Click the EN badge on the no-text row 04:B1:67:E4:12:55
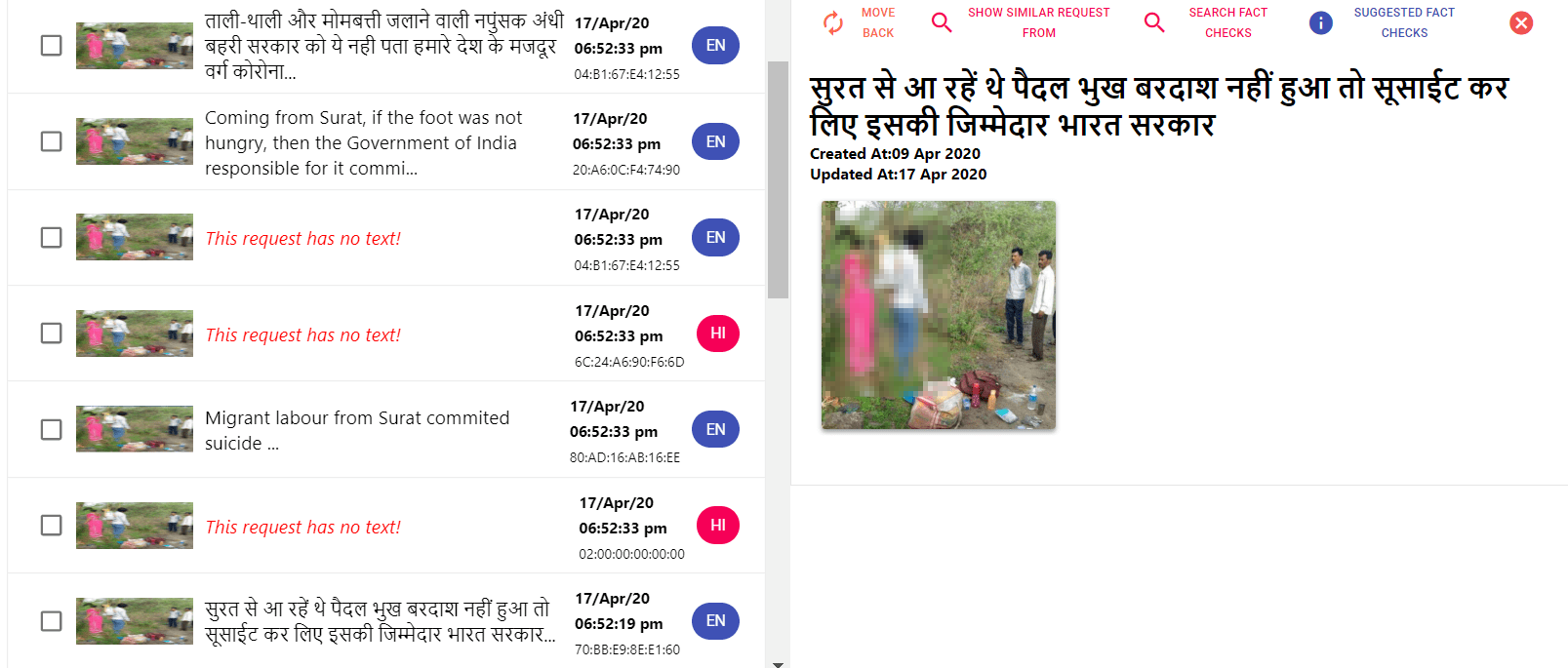This screenshot has height=668, width=1568. pos(715,237)
